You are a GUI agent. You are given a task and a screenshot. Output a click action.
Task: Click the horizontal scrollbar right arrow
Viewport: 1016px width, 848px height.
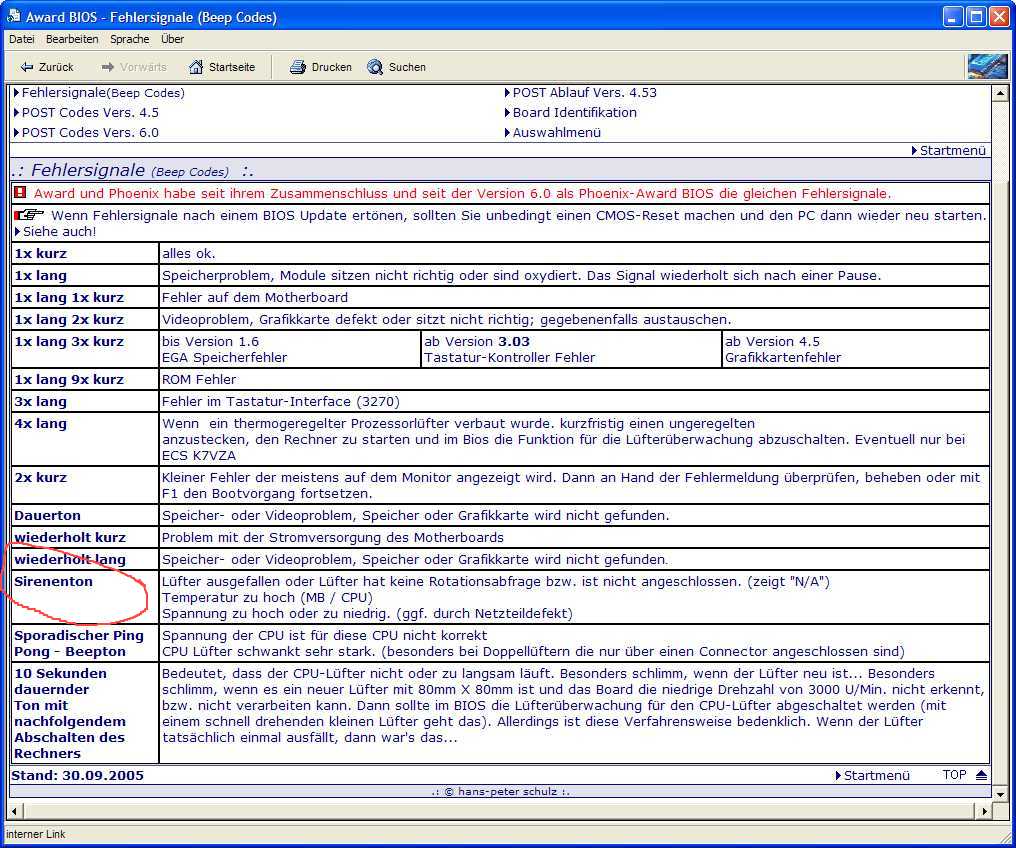pos(984,810)
